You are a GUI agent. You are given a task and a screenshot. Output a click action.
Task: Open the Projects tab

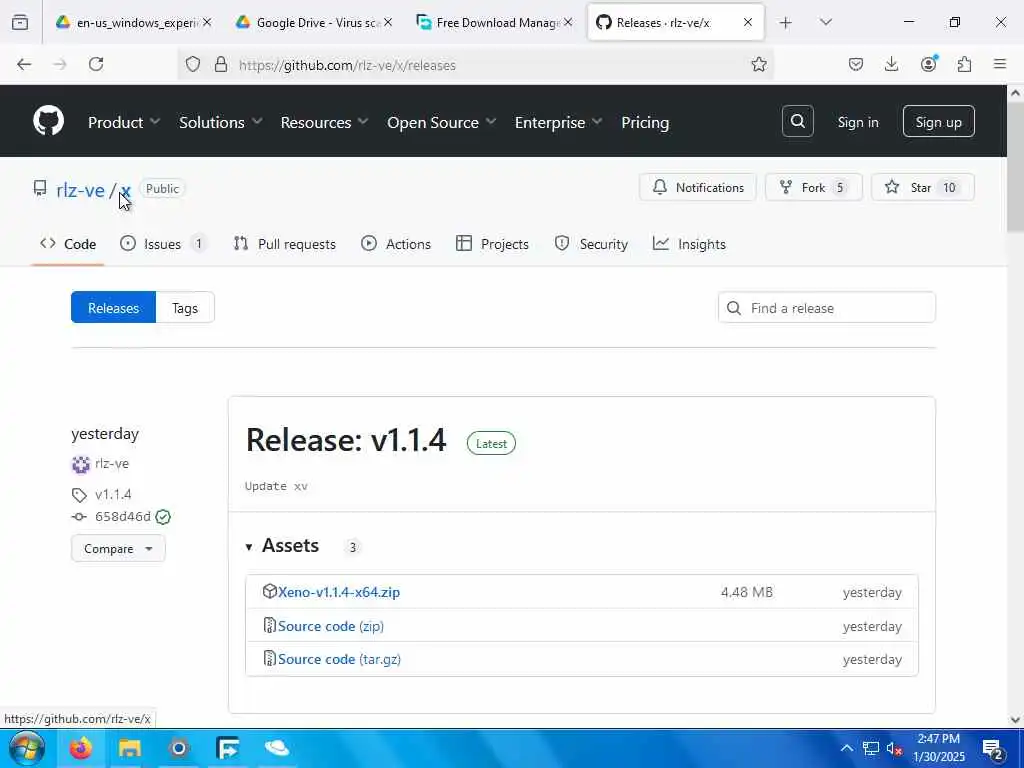coord(492,244)
